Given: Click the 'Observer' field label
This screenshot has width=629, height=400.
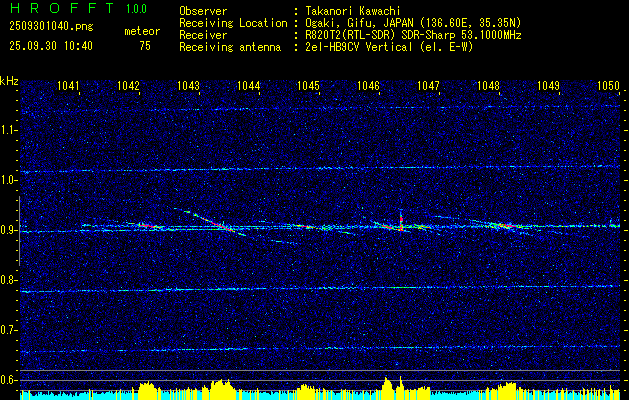Looking at the screenshot, I should coord(203,11).
